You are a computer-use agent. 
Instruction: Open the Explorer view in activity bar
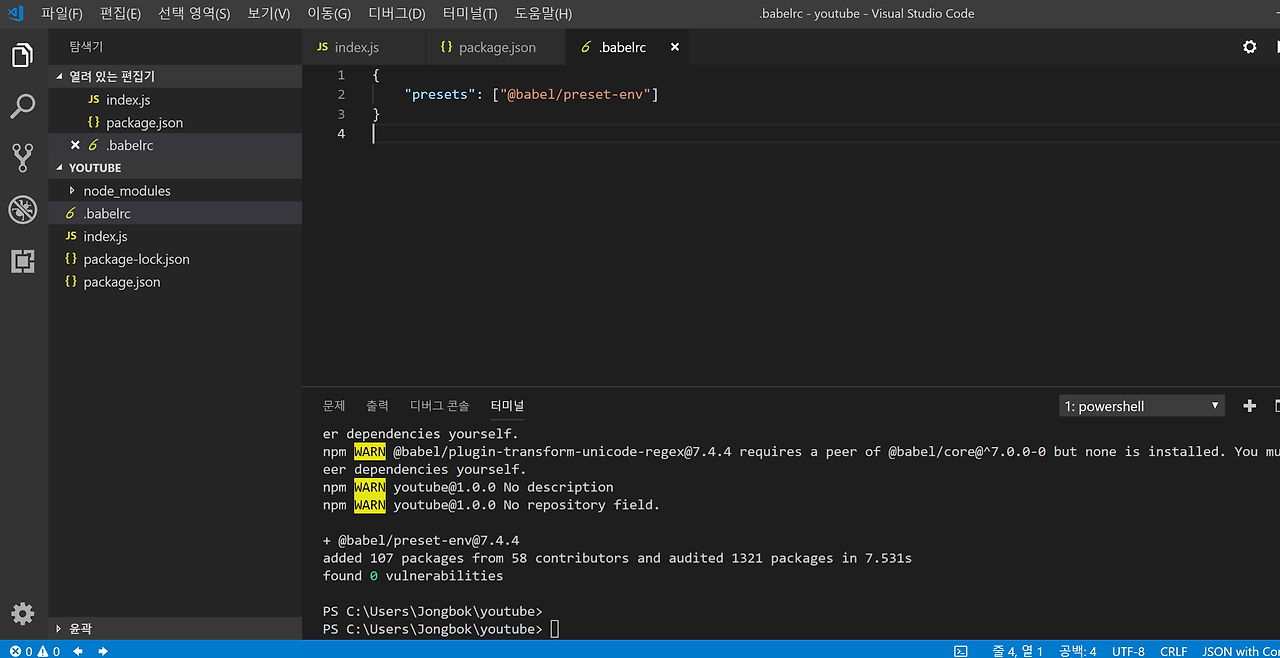pos(23,55)
